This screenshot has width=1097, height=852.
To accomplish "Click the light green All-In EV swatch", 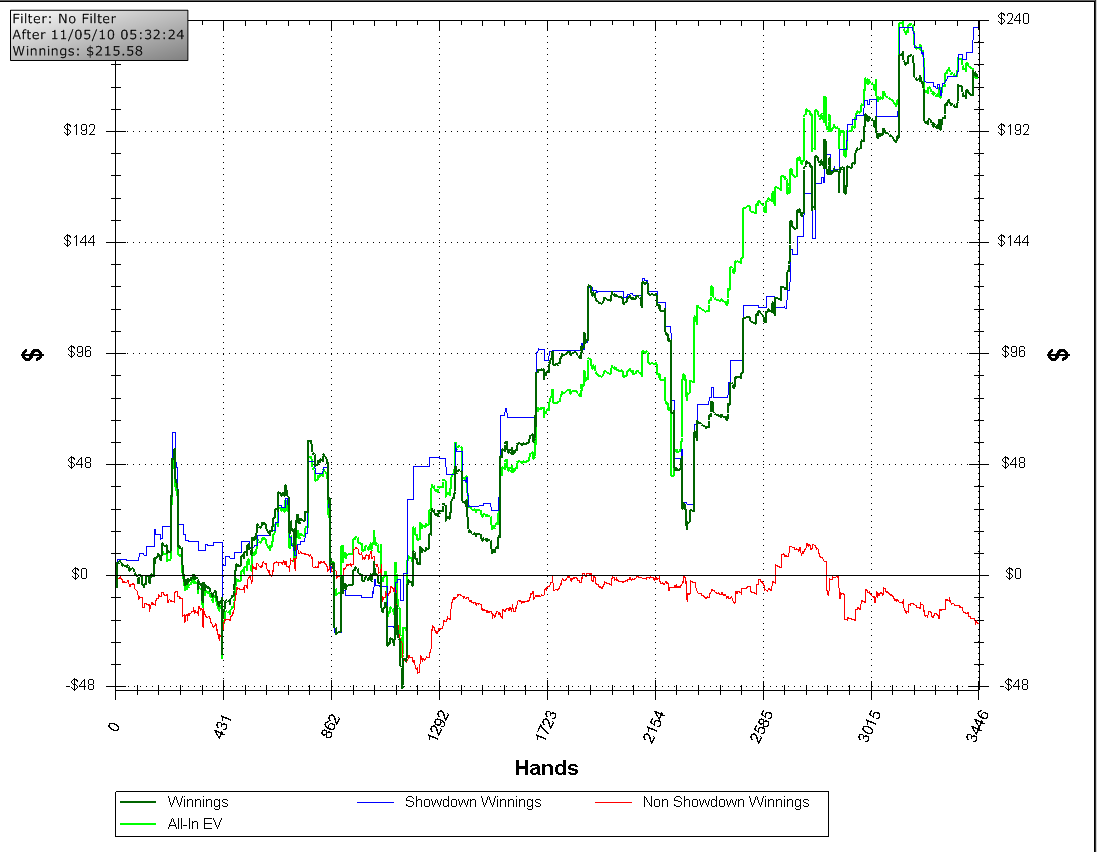I will click(x=139, y=824).
